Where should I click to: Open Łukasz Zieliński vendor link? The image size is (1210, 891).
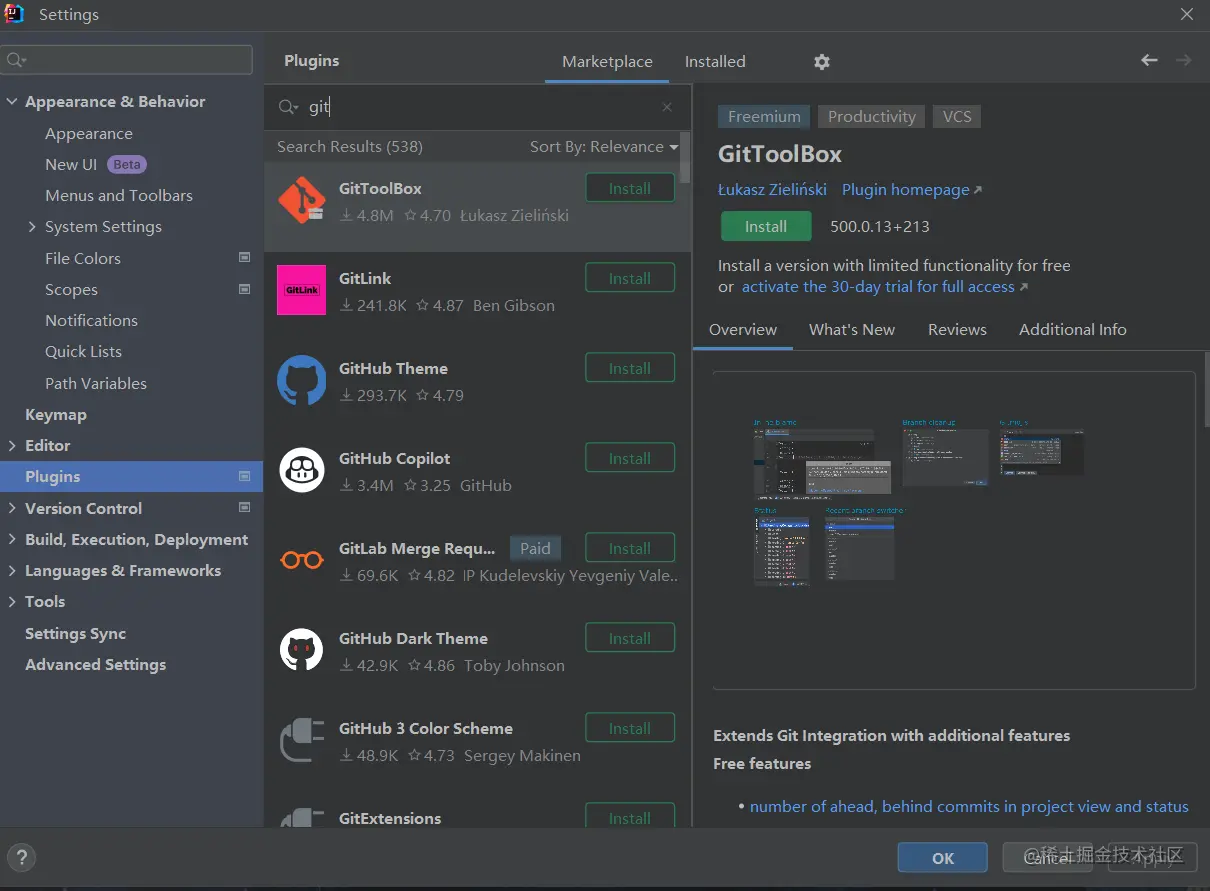click(772, 190)
